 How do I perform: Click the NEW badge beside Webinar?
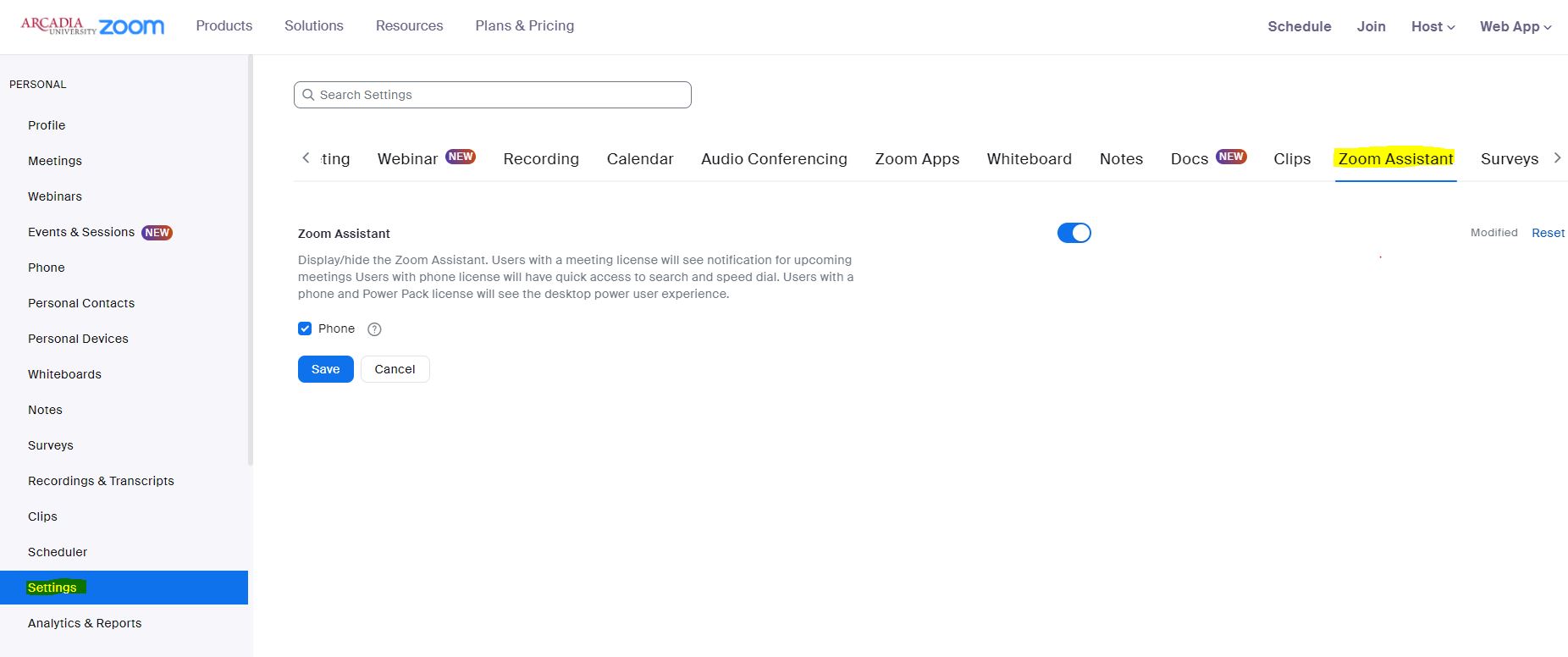[461, 157]
